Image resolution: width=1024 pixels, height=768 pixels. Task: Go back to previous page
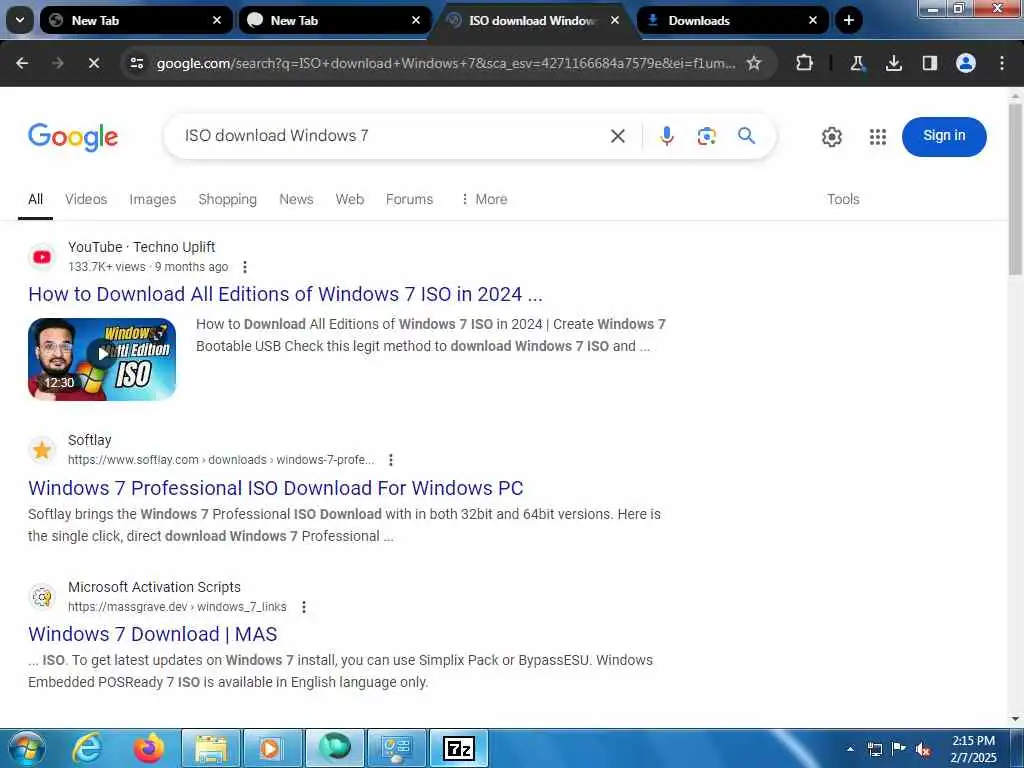click(22, 63)
